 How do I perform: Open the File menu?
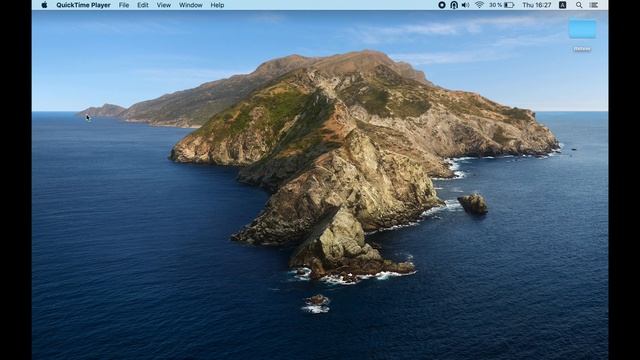pos(124,5)
